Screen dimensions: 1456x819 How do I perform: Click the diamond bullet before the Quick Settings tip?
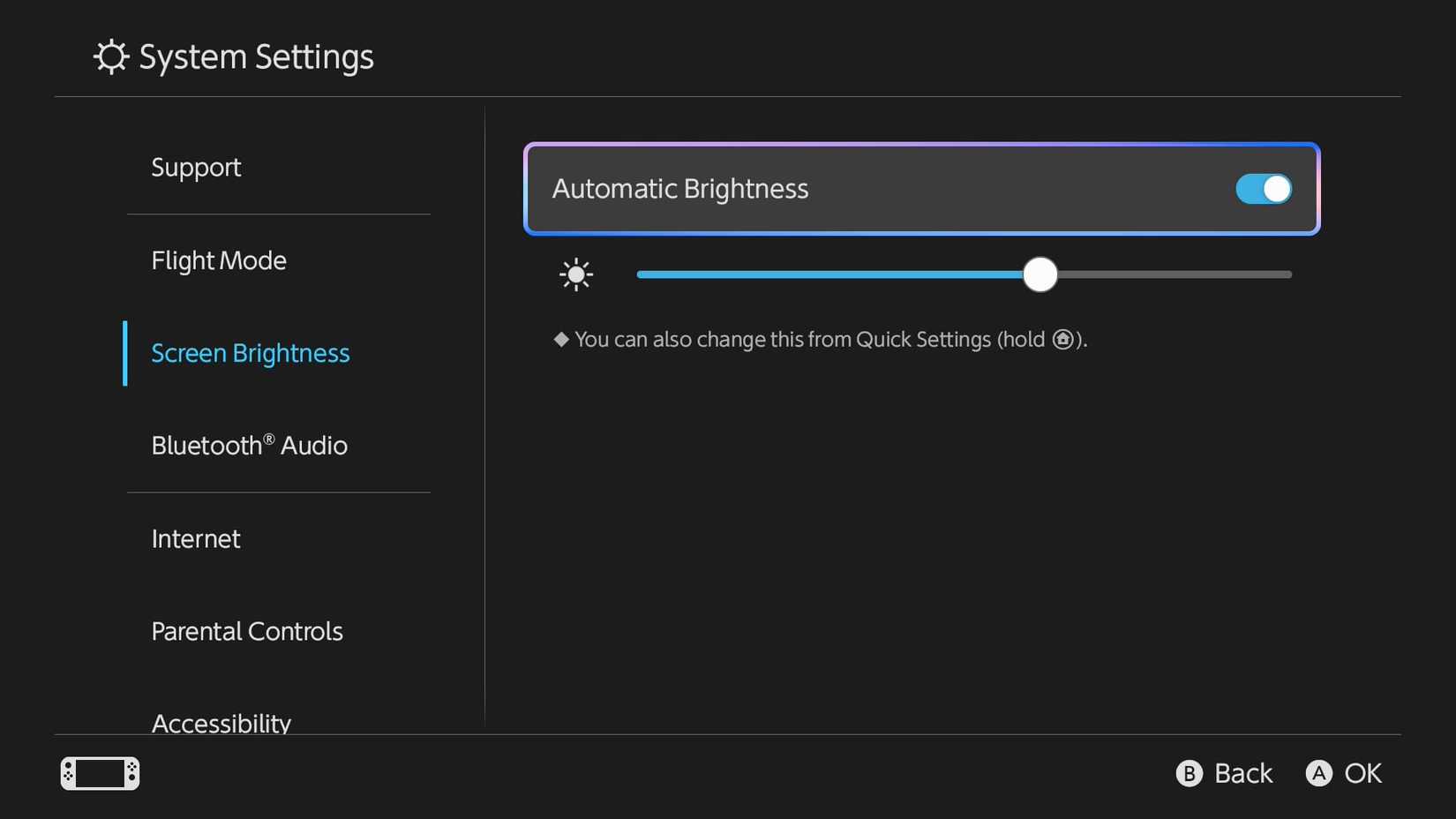(560, 339)
